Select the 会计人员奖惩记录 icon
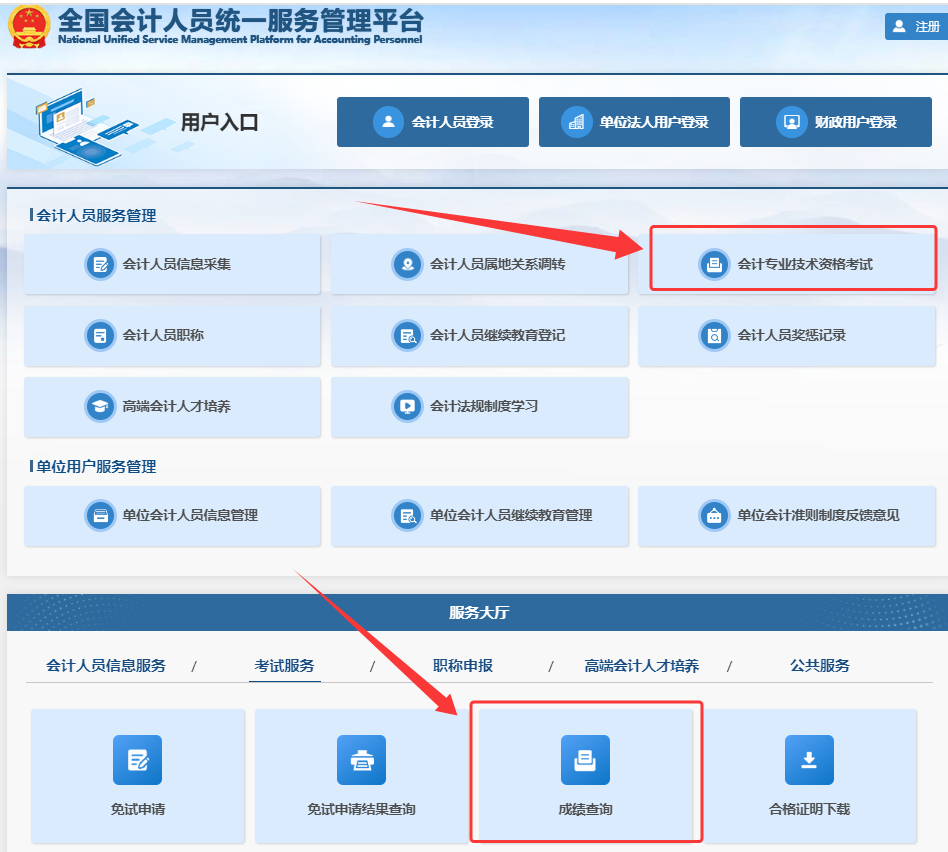Screen dimensions: 948x852 [787, 336]
